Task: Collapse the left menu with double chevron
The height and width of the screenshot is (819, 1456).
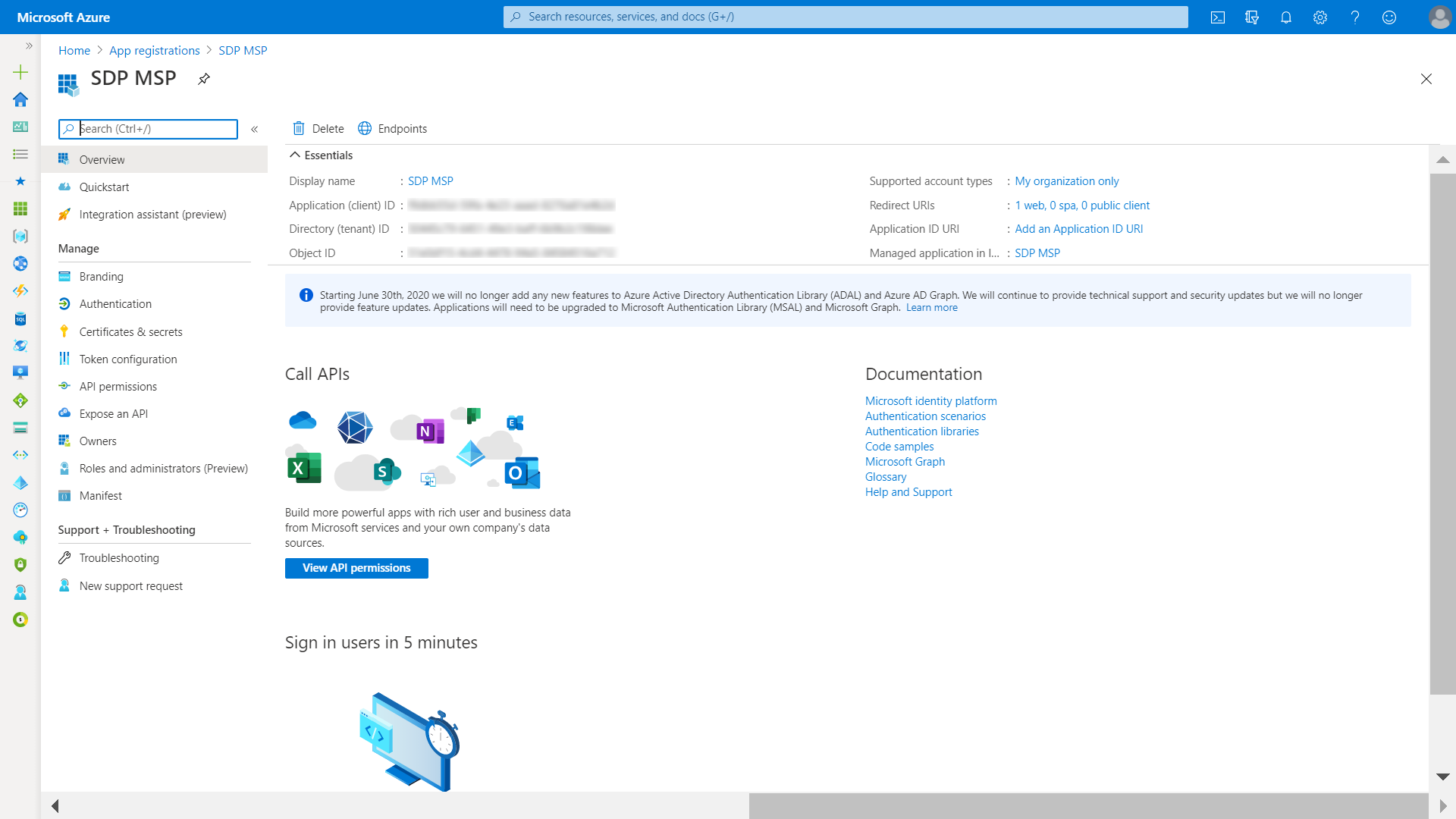Action: pyautogui.click(x=255, y=130)
